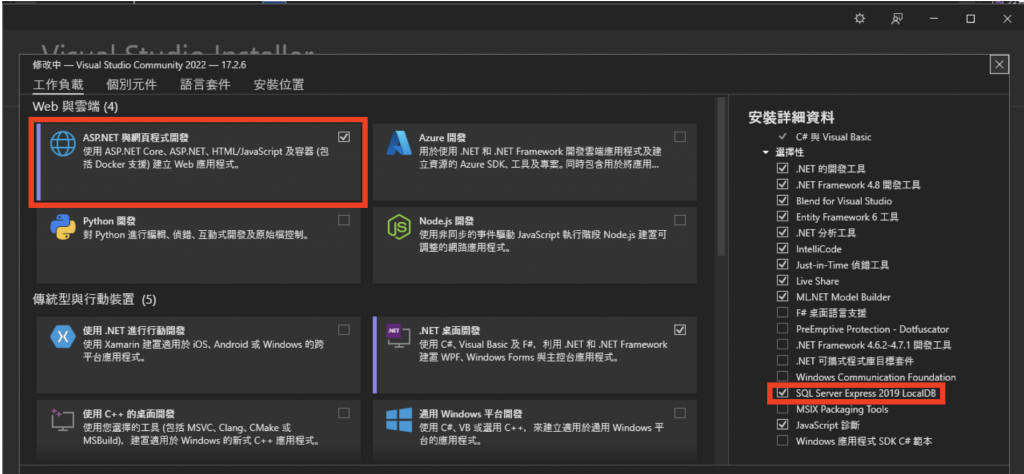Check the C++ desktop development checkbox

(344, 413)
